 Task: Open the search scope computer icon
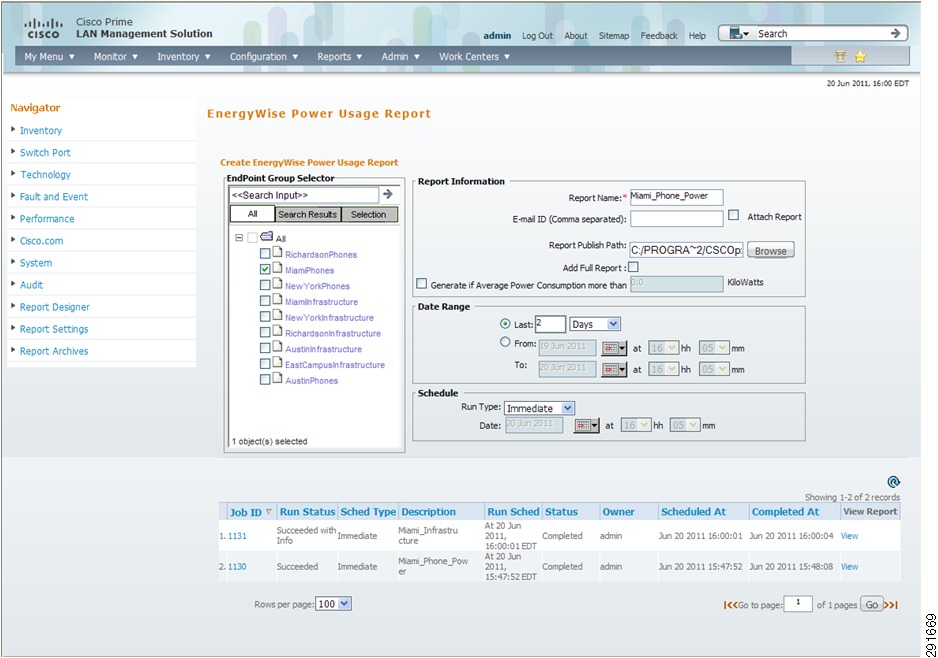click(739, 33)
